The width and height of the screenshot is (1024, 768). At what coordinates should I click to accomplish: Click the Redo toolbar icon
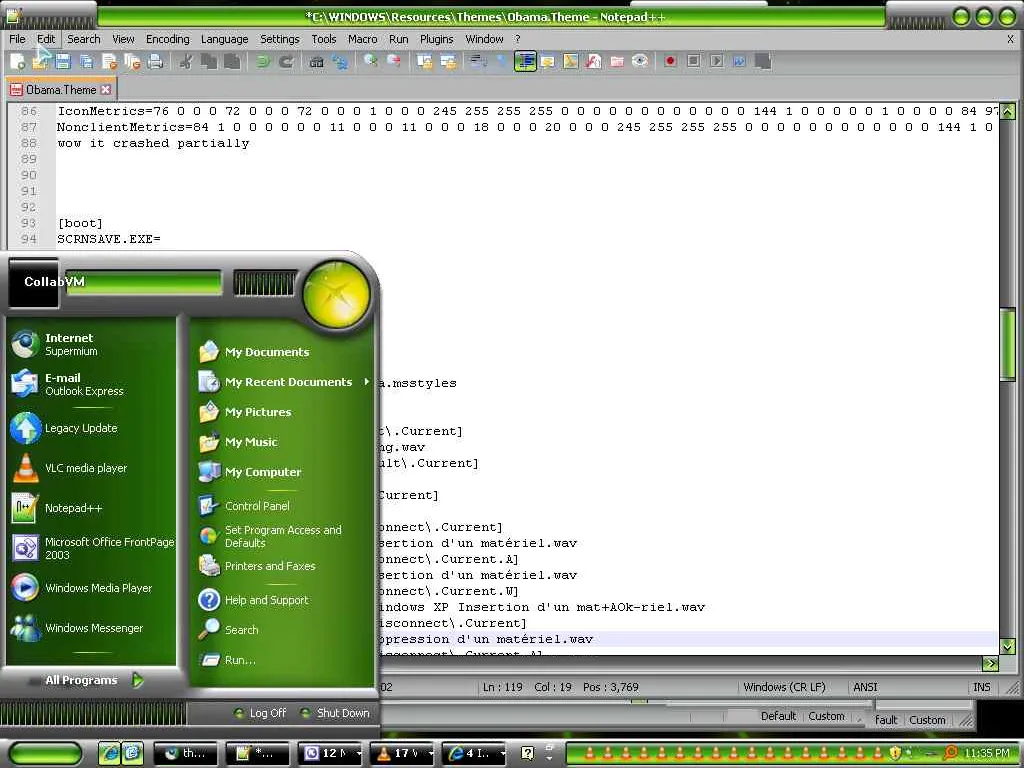pyautogui.click(x=286, y=61)
